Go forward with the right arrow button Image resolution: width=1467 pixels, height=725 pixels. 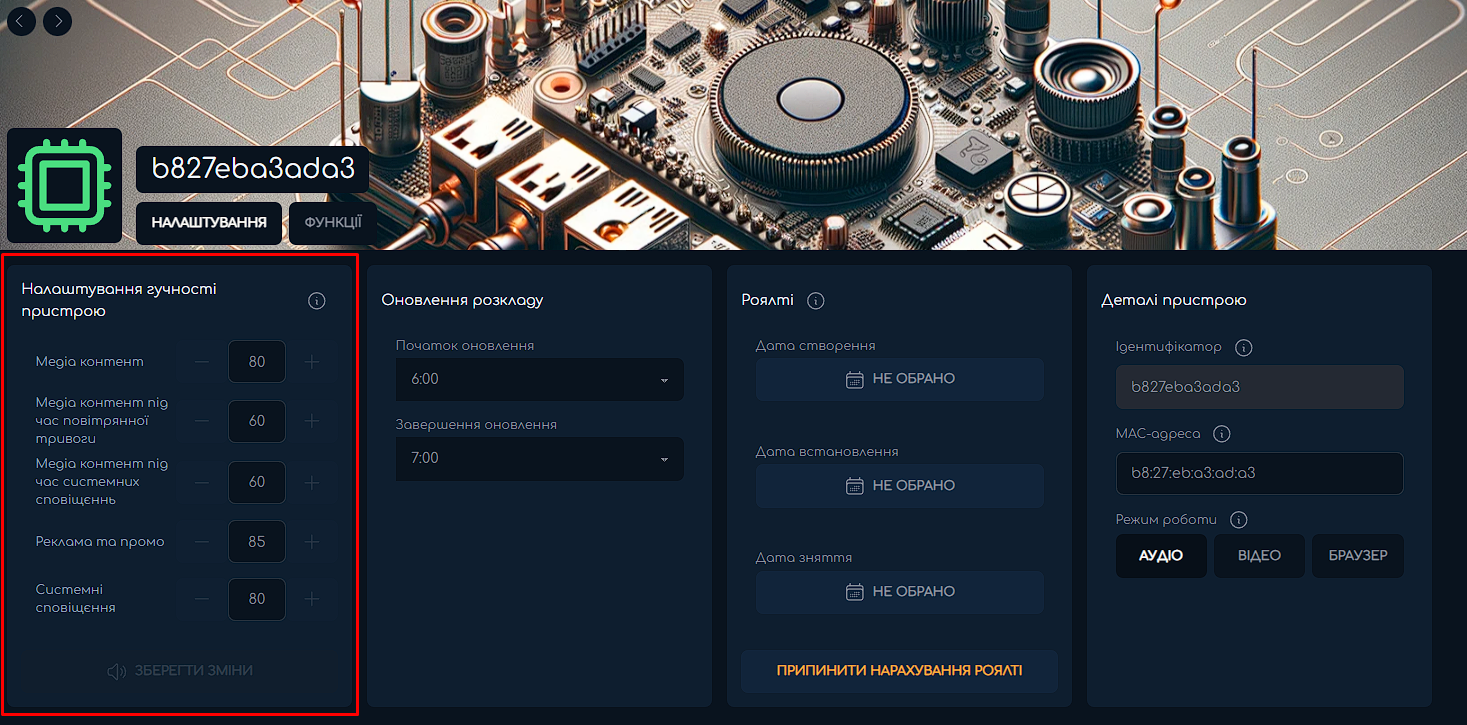tap(58, 21)
